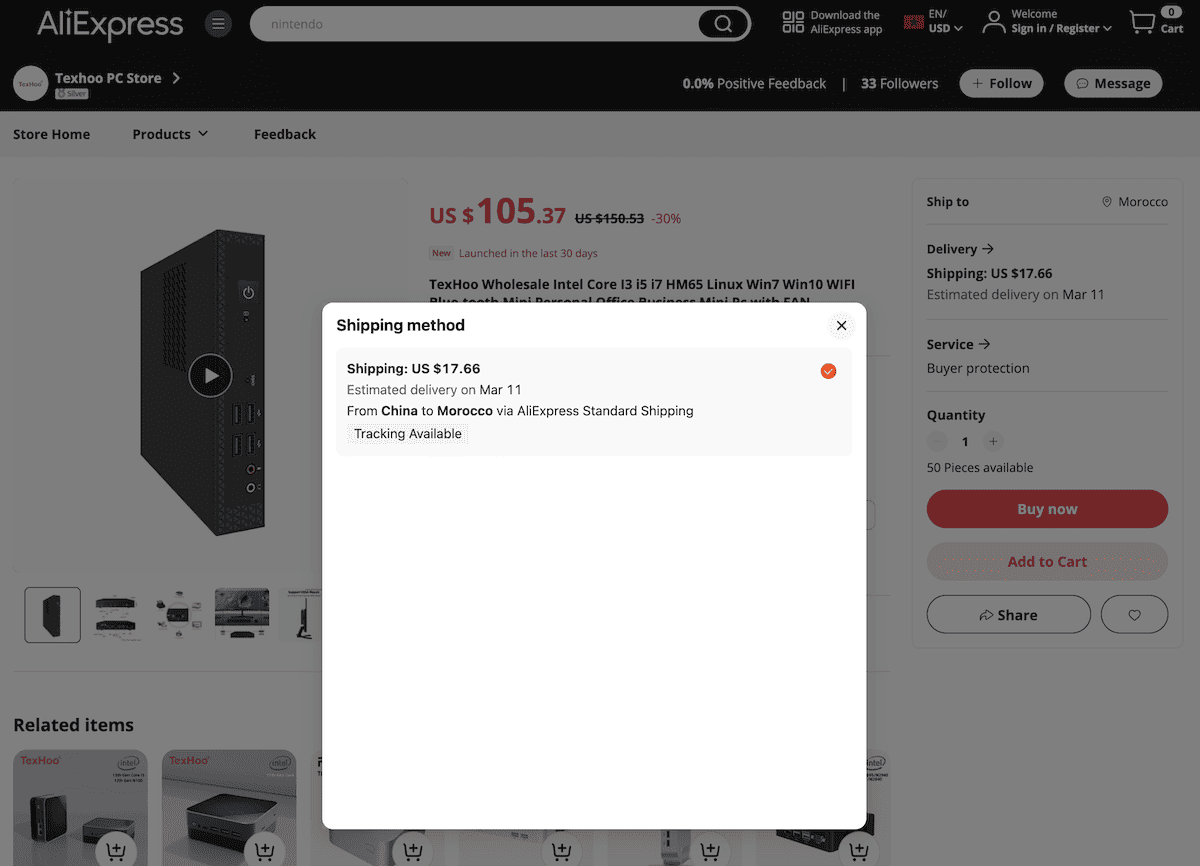Open the 33 Followers link
This screenshot has height=866, width=1200.
[898, 83]
